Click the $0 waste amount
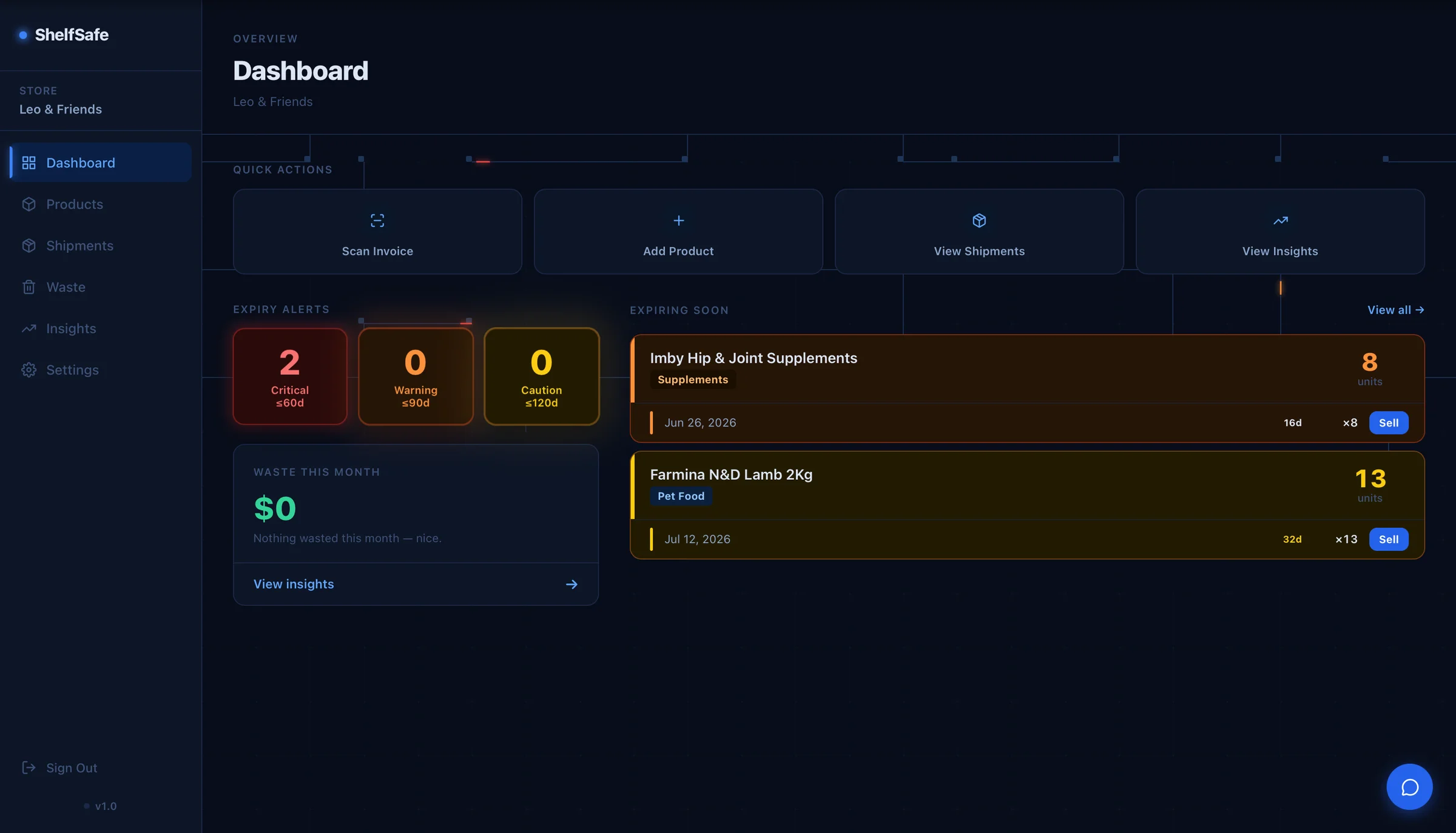 pyautogui.click(x=275, y=508)
